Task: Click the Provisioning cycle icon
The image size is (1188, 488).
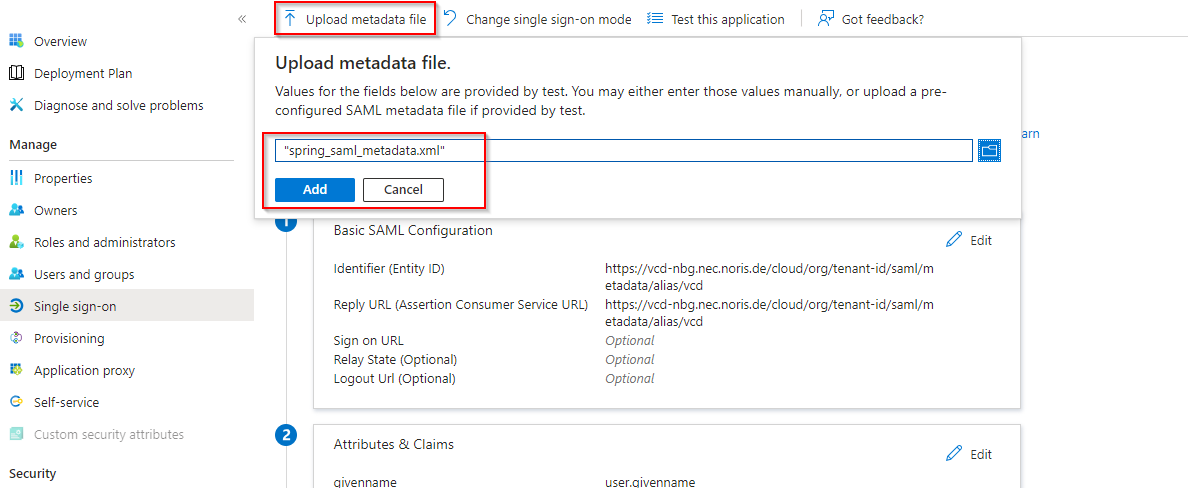Action: tap(17, 338)
